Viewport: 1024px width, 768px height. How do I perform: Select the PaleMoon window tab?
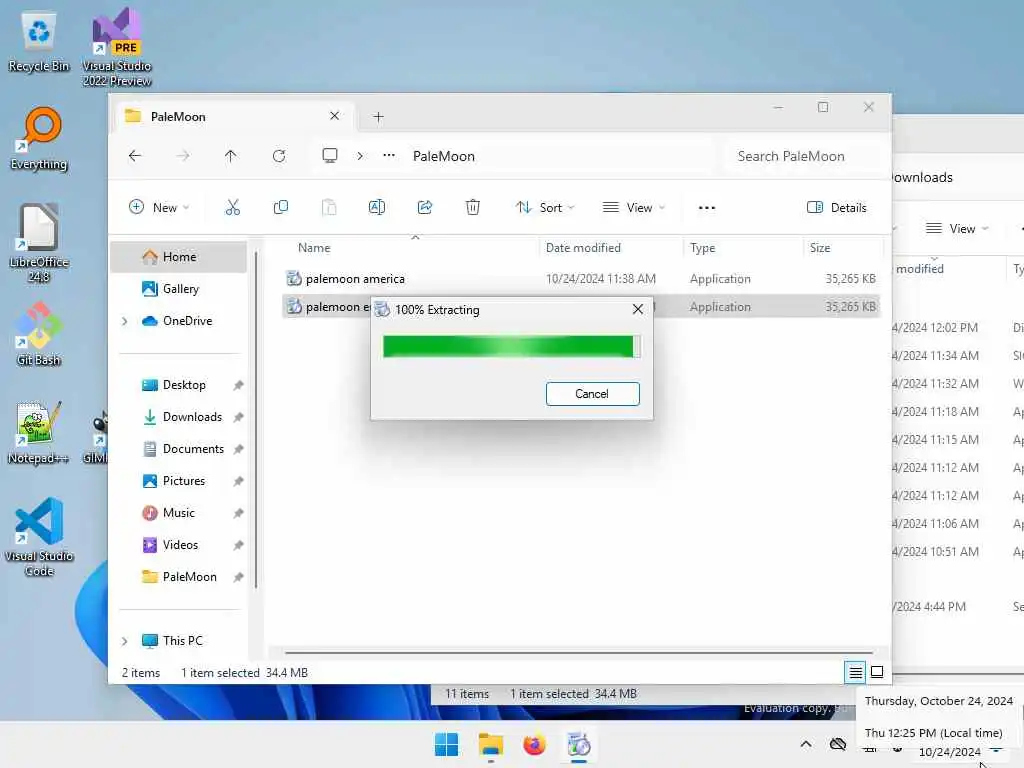point(233,116)
